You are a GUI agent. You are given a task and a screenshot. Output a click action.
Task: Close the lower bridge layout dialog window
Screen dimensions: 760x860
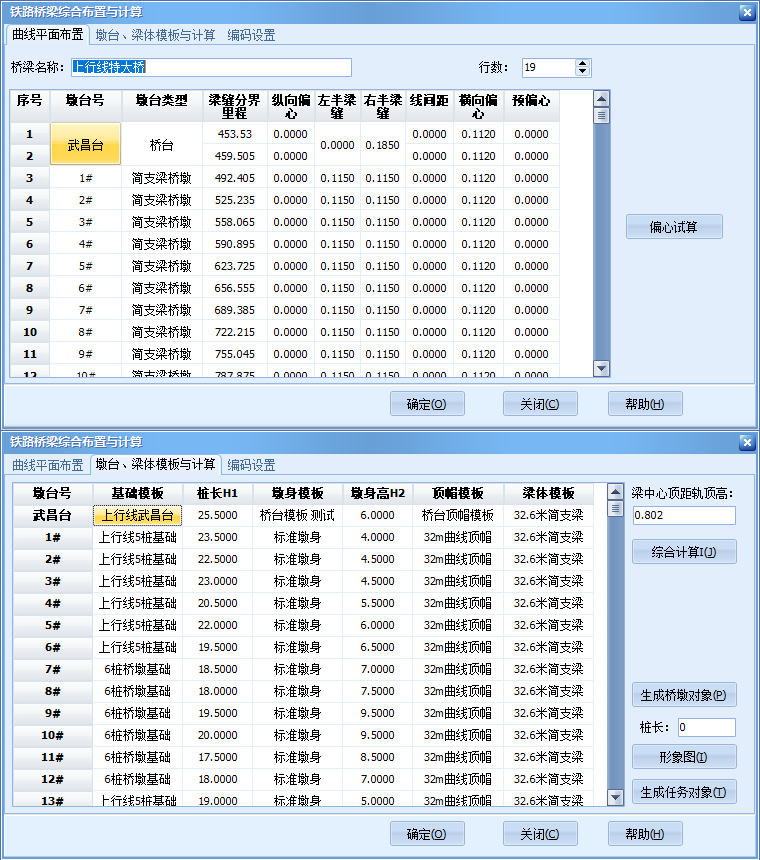746,442
